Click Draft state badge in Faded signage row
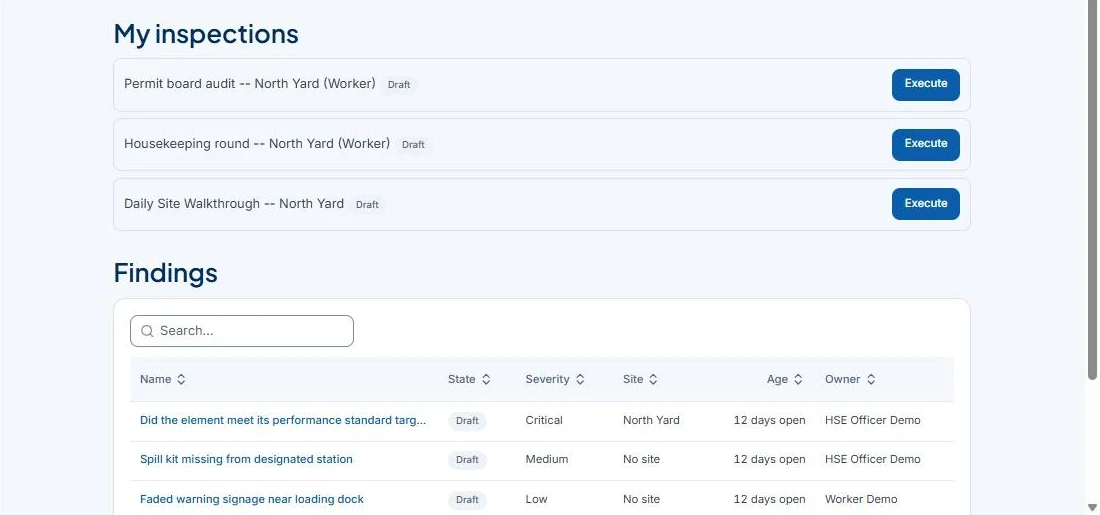Screen dimensions: 1100x515 coord(467,500)
